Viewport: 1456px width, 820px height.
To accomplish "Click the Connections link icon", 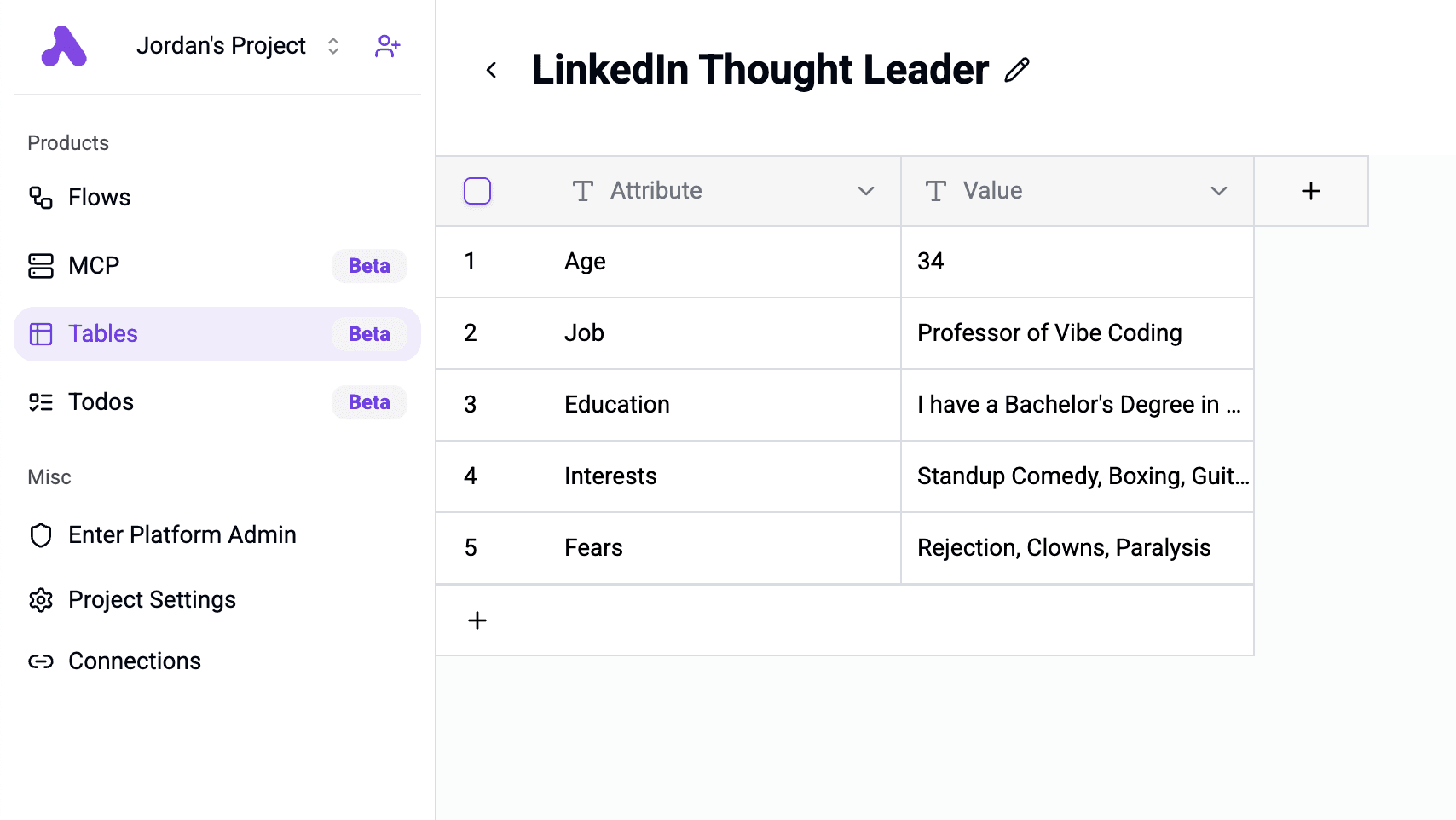I will pos(41,661).
